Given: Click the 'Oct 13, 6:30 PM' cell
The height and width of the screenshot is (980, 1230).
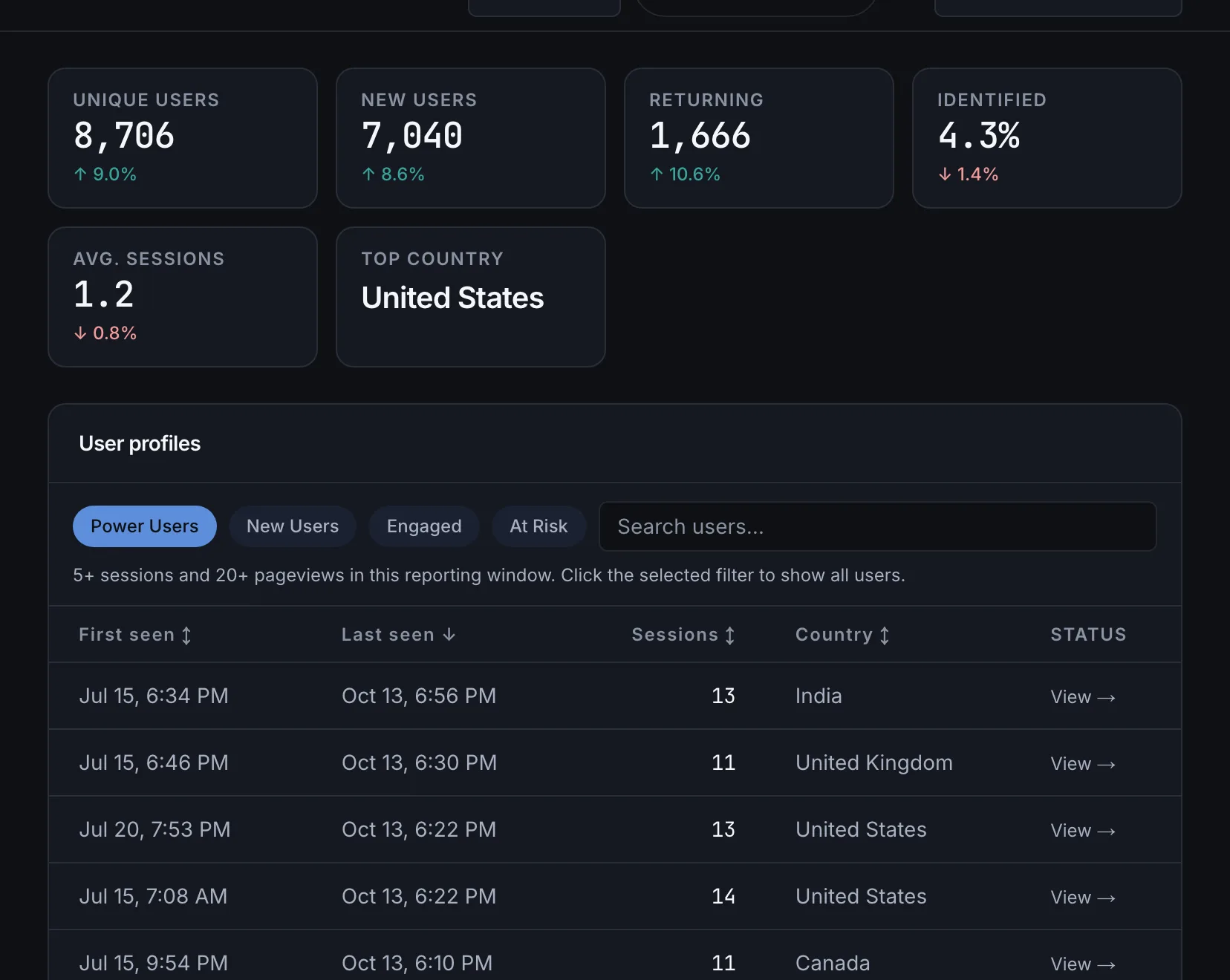Looking at the screenshot, I should [419, 762].
